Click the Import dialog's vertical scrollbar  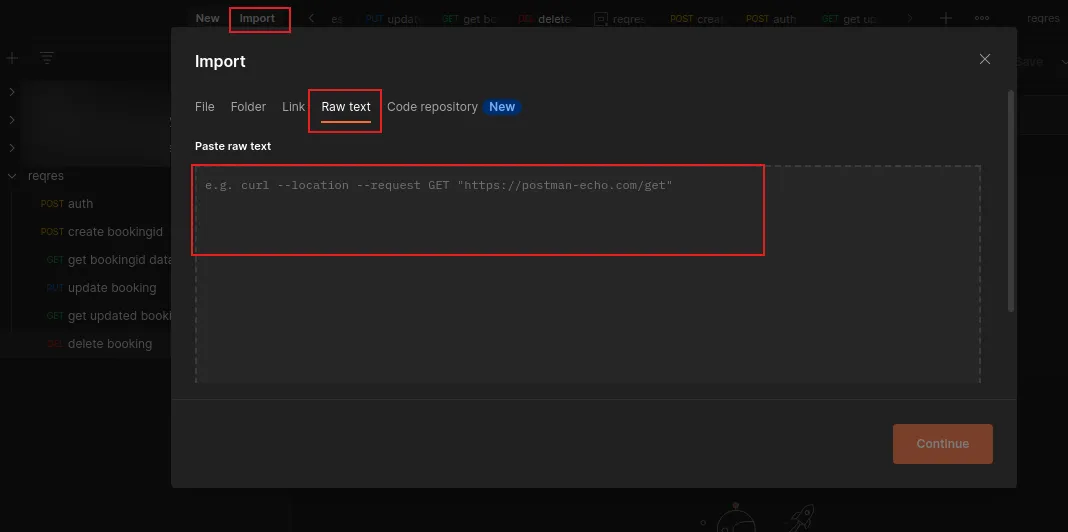[x=1011, y=201]
